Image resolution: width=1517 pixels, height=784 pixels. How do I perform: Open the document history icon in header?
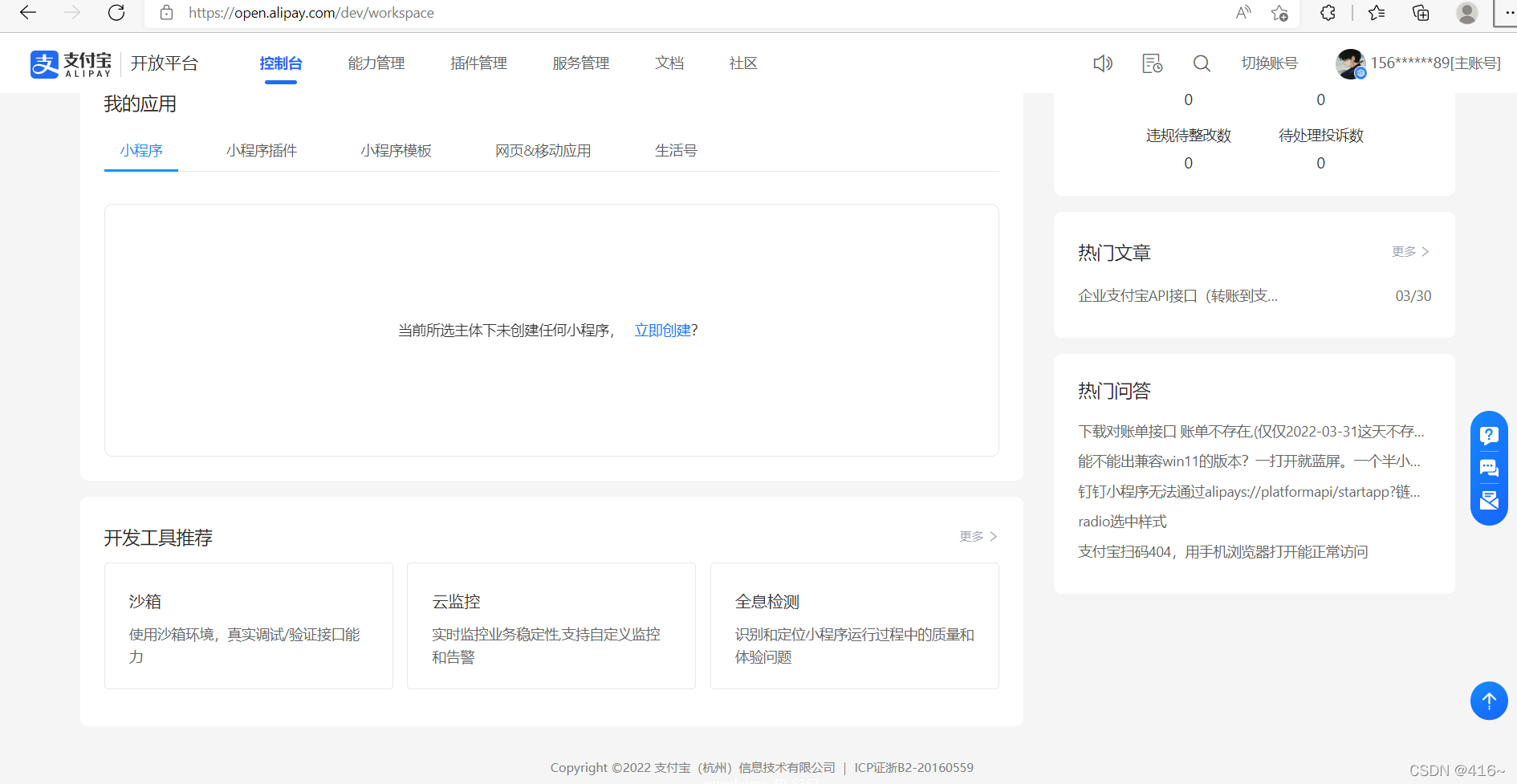click(1152, 63)
